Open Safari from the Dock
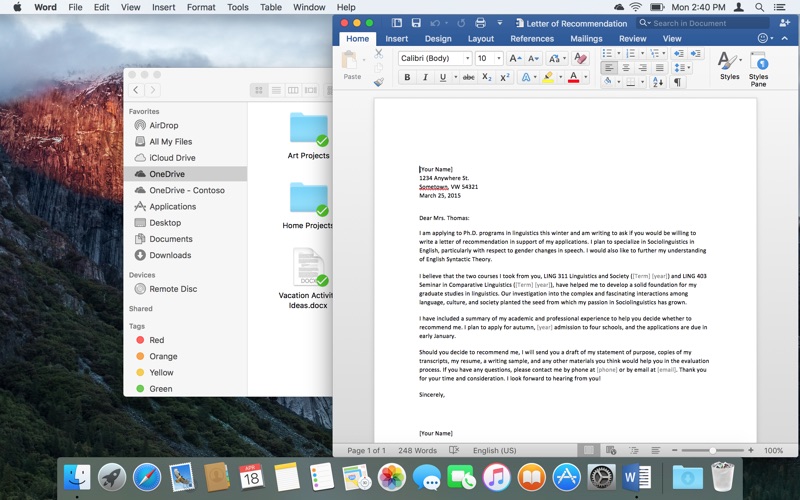Image resolution: width=800 pixels, height=500 pixels. click(x=147, y=478)
